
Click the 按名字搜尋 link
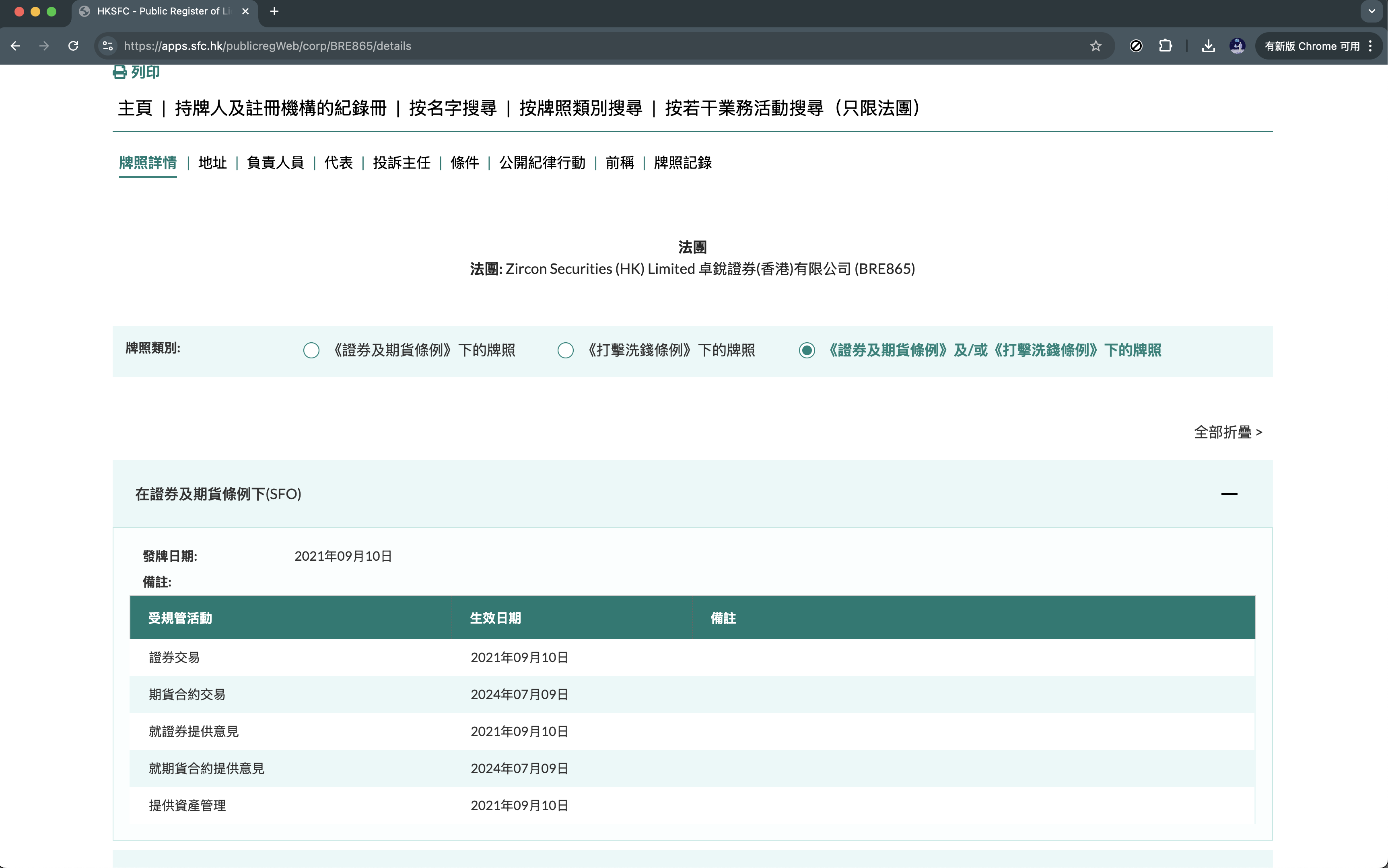click(452, 108)
